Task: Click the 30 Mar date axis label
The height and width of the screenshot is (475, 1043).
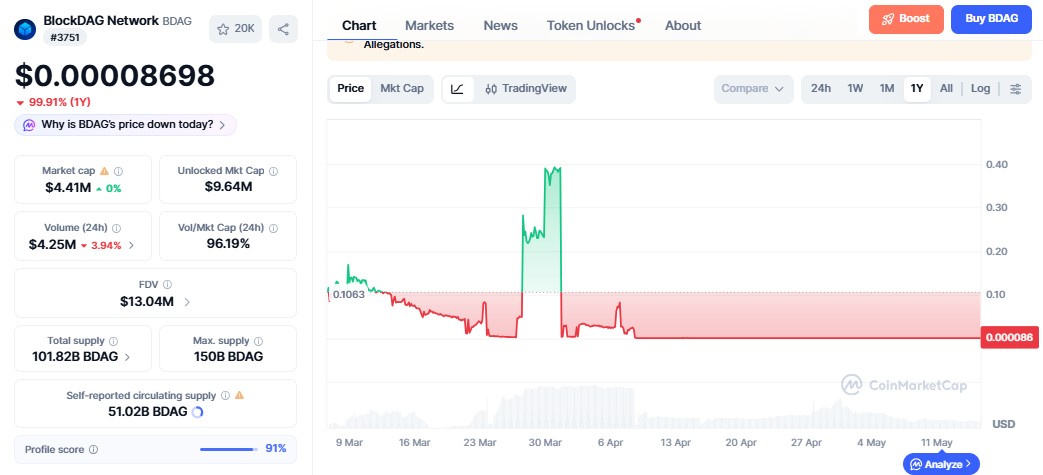Action: [545, 442]
